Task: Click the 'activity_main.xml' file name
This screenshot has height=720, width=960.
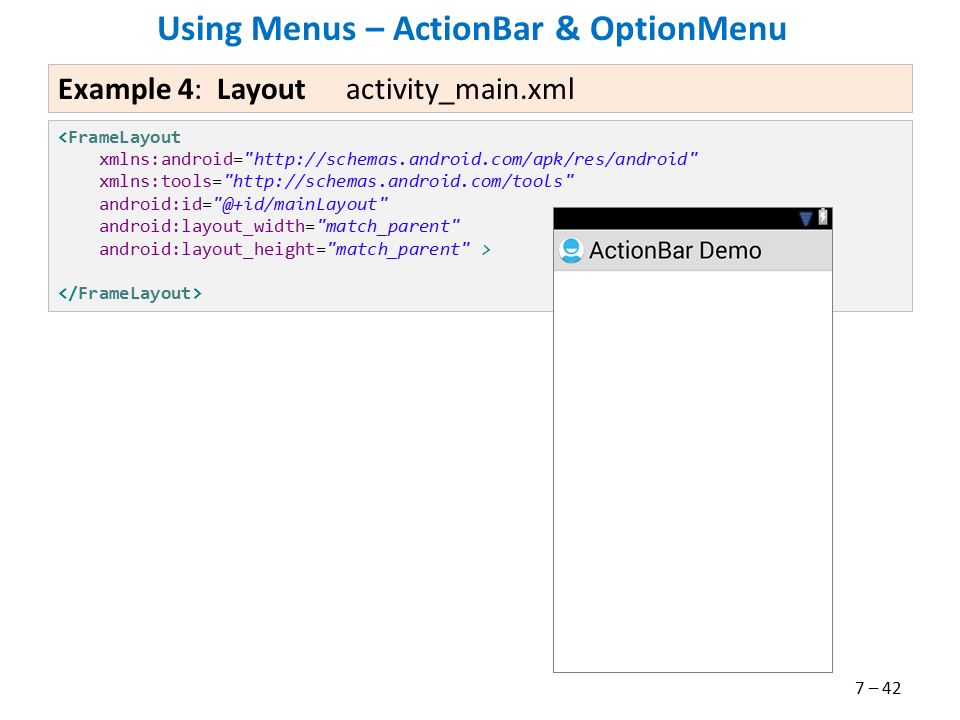Action: click(x=460, y=89)
